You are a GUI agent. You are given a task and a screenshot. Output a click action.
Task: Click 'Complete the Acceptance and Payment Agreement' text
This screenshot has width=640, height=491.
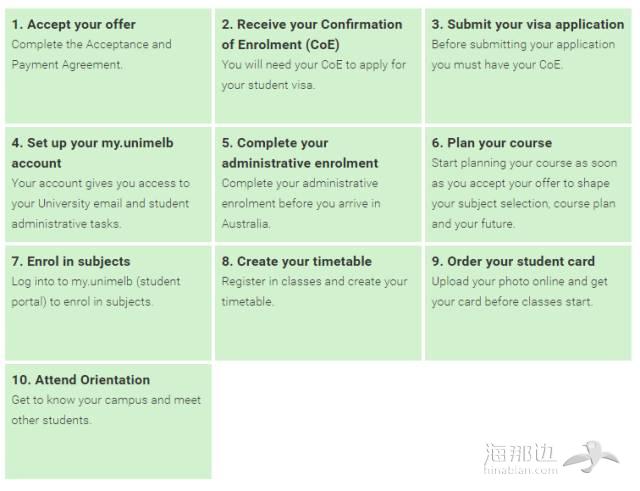91,54
